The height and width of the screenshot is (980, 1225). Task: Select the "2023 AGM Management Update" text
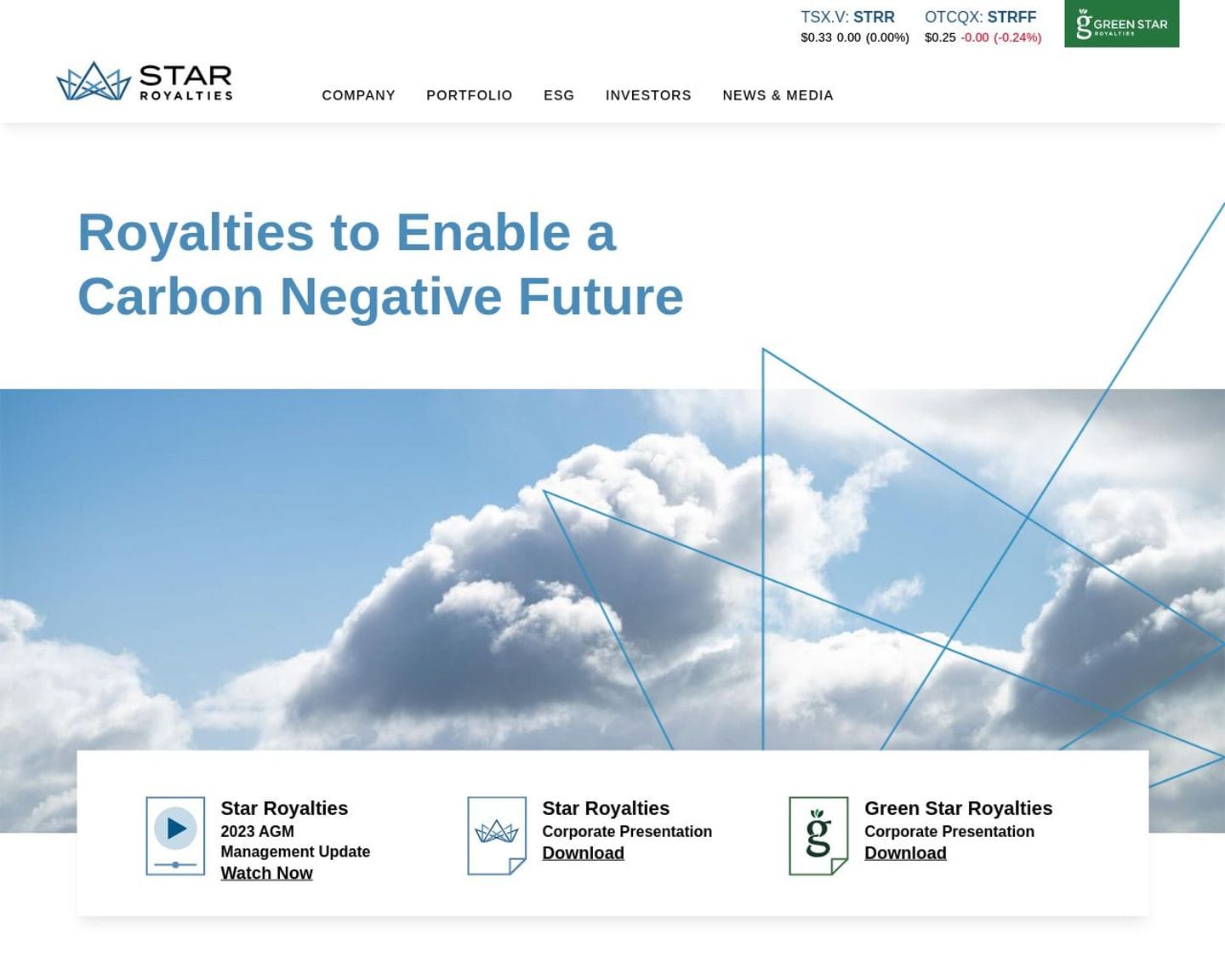[294, 841]
